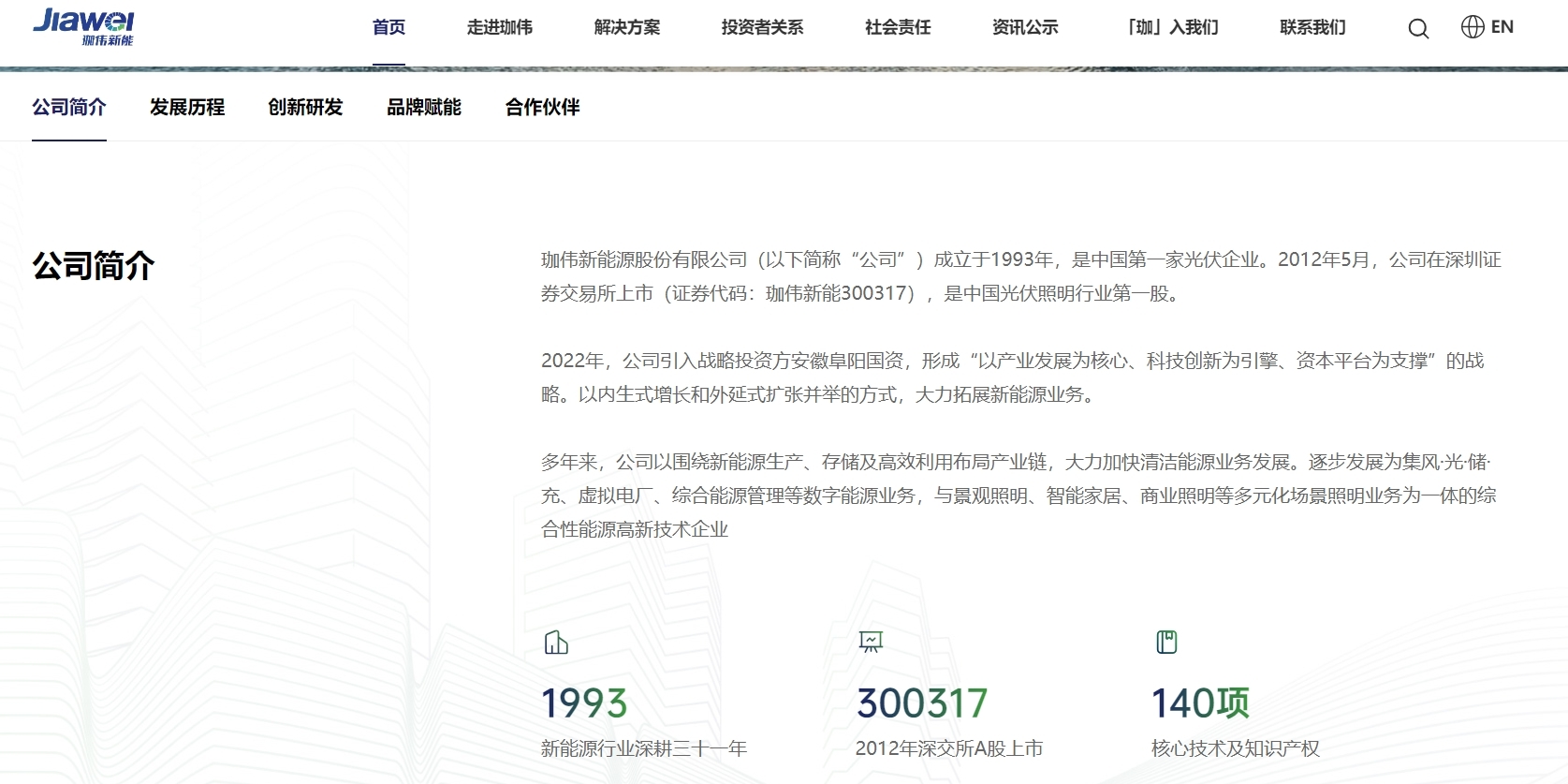Select the 公司简介 tab

pos(69,107)
